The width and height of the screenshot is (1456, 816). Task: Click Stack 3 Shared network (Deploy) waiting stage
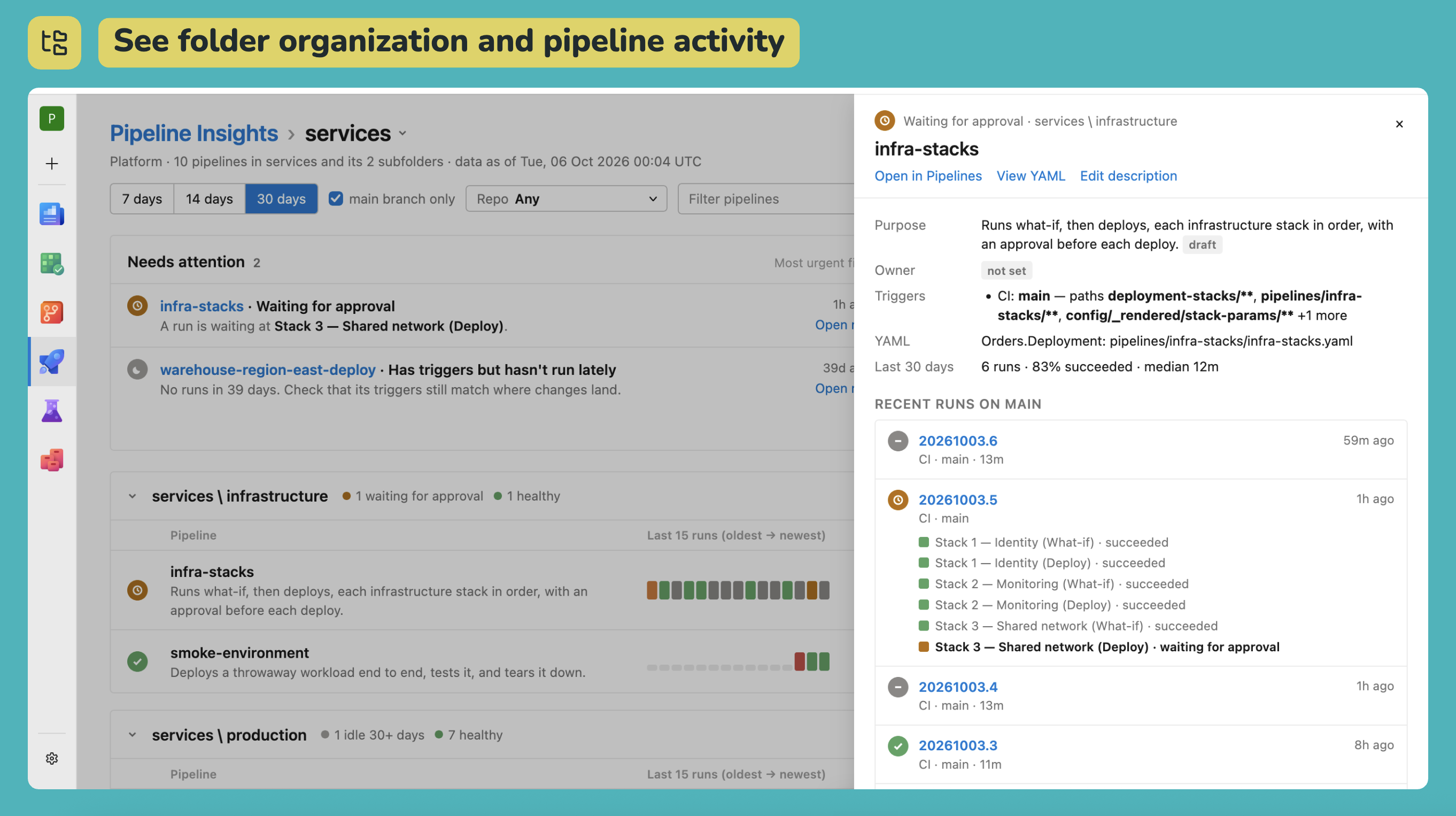coord(1099,647)
